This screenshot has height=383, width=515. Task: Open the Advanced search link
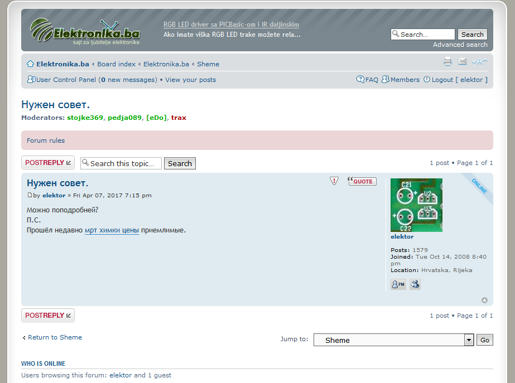click(x=460, y=45)
